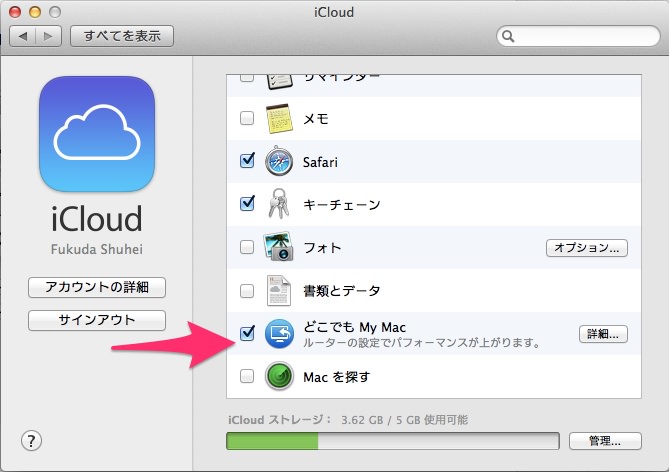This screenshot has width=669, height=472.
Task: Click the red close window button
Action: coord(15,12)
